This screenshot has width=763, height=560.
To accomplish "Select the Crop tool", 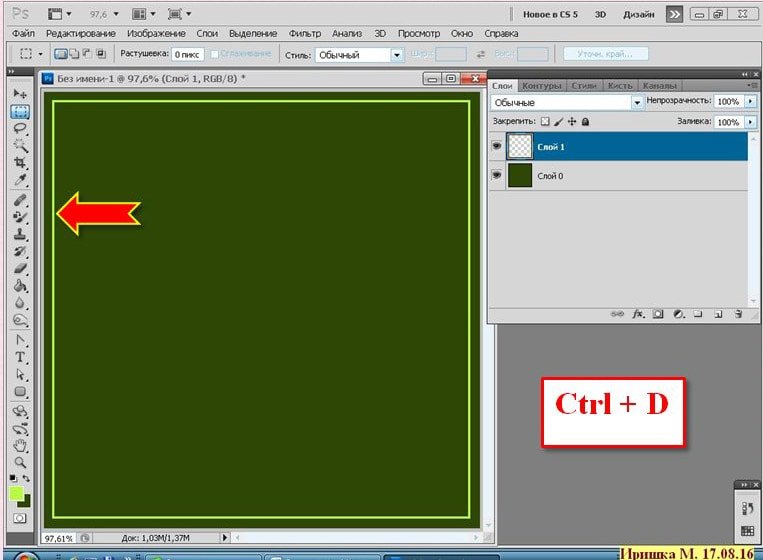I will pyautogui.click(x=20, y=163).
